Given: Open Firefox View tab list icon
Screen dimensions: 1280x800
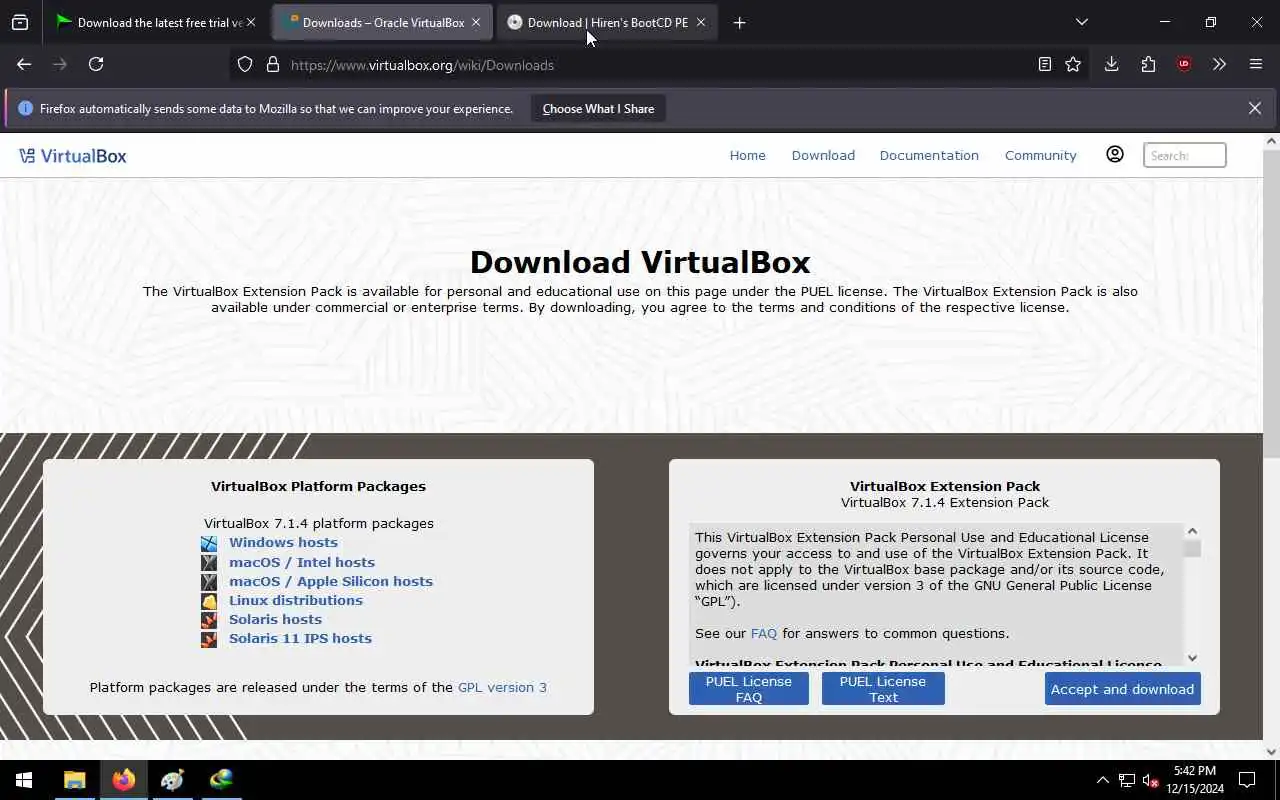Looking at the screenshot, I should click(20, 22).
